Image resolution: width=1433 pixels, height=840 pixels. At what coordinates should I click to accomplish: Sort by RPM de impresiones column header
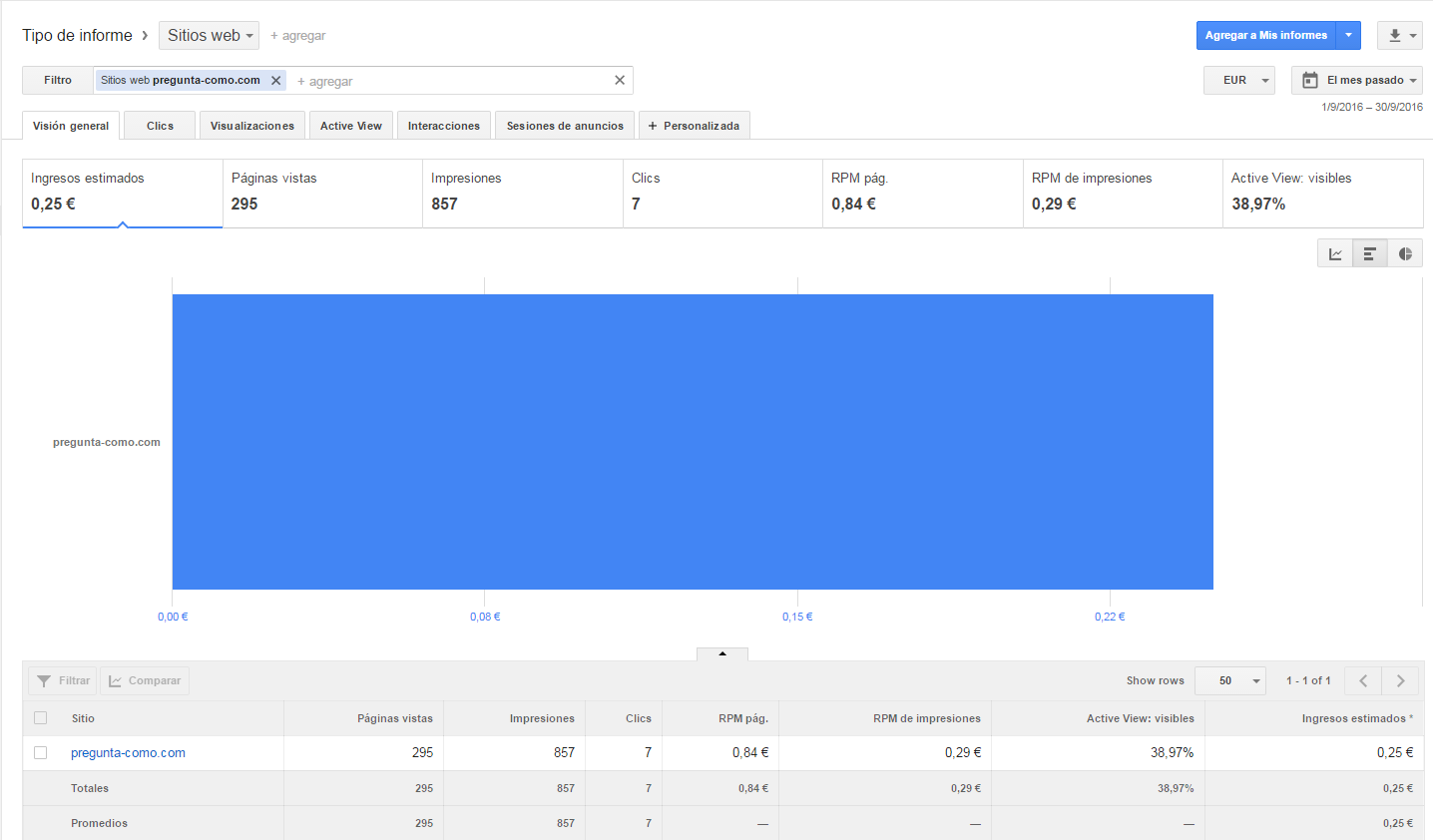927,718
